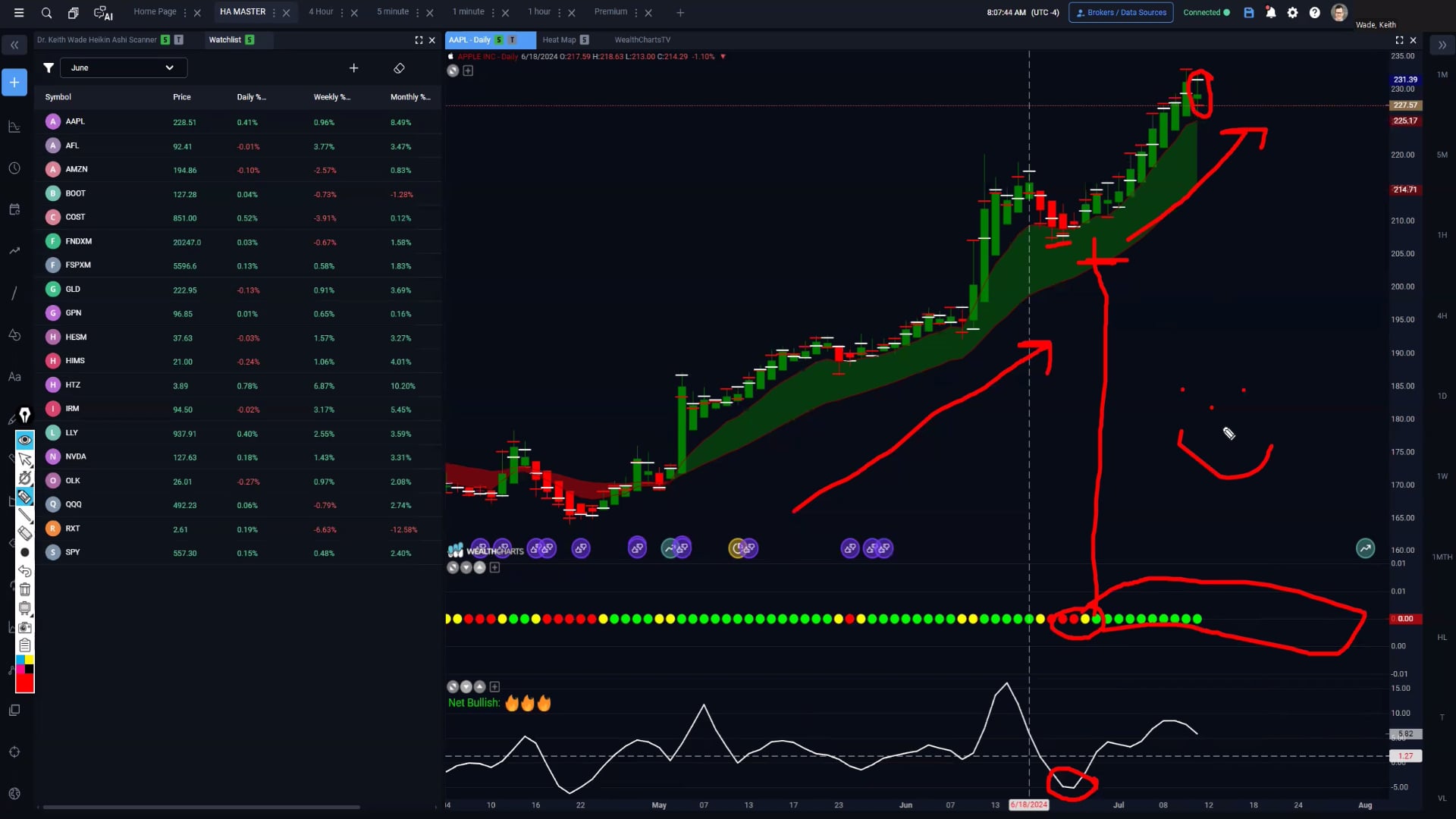This screenshot has height=819, width=1456.
Task: Click the Keith Wade profile avatar
Action: click(x=1339, y=13)
